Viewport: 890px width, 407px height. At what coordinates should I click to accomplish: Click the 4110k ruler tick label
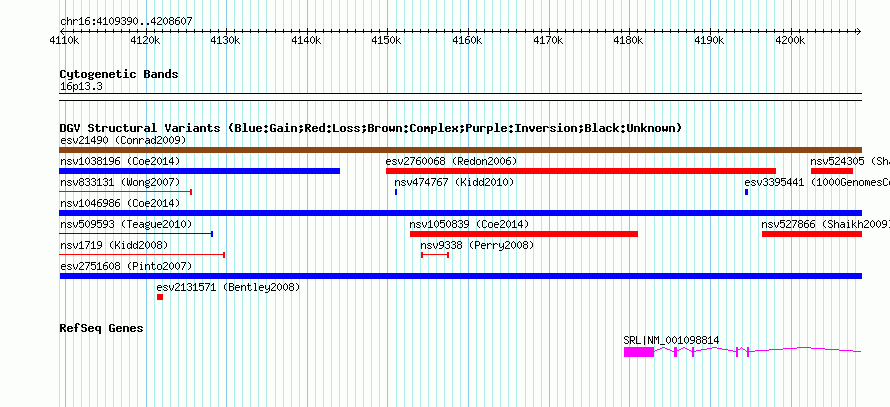click(x=64, y=41)
